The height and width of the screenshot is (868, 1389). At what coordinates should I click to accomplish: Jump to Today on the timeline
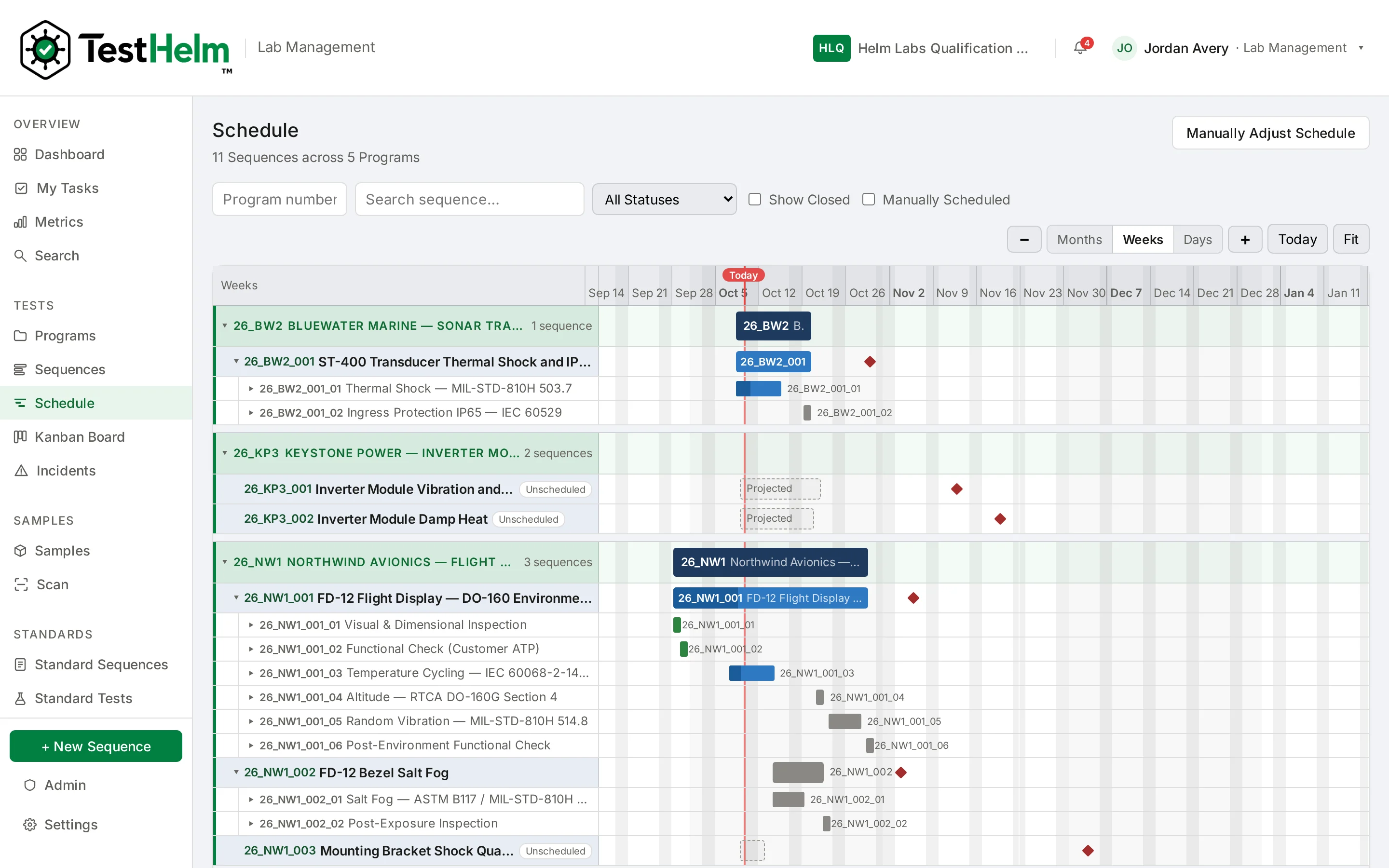[x=1297, y=239]
